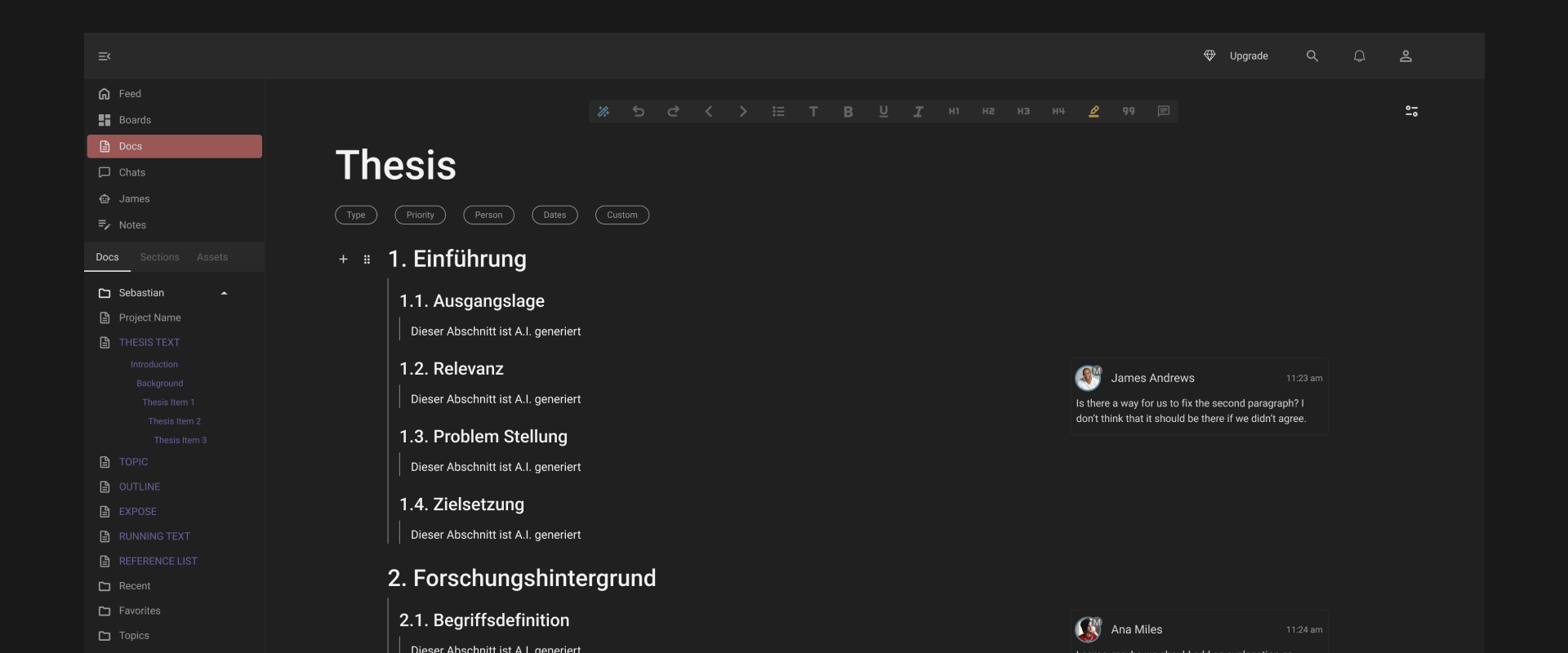Indent with right chevron tool
This screenshot has width=1568, height=653.
[743, 111]
